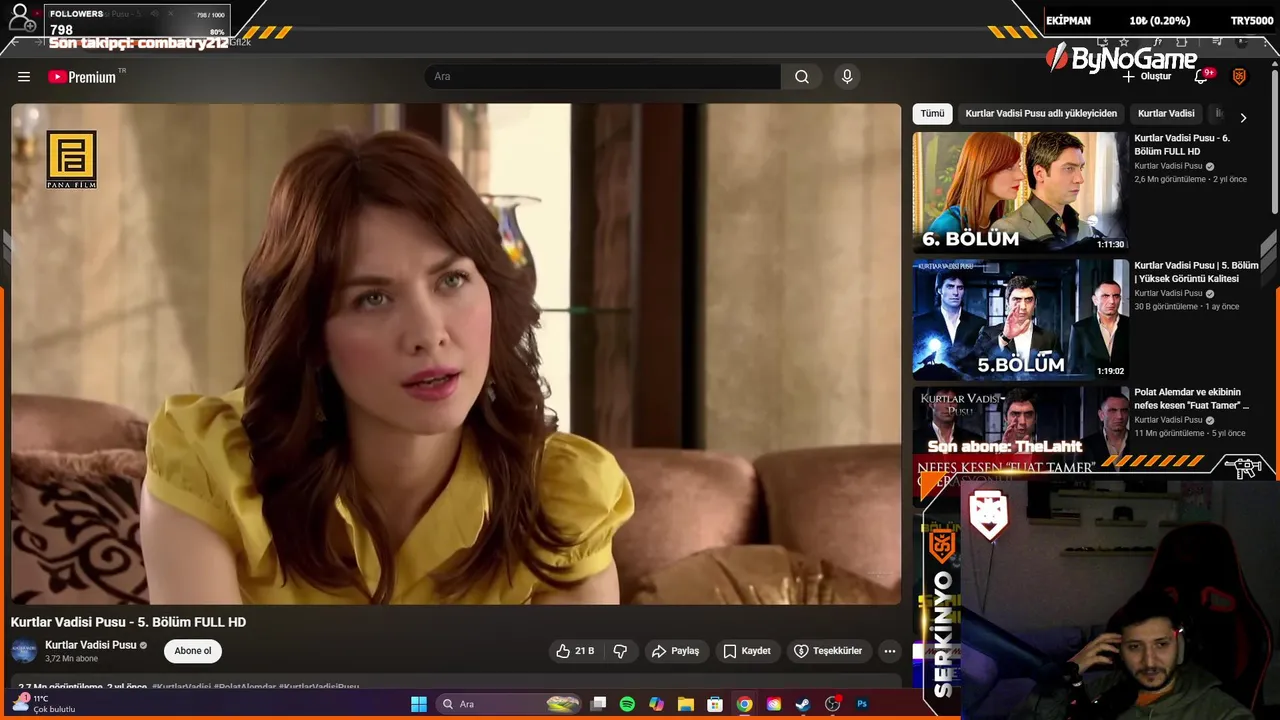Image resolution: width=1280 pixels, height=720 pixels.
Task: Open Photoshop from taskbar
Action: (x=862, y=704)
